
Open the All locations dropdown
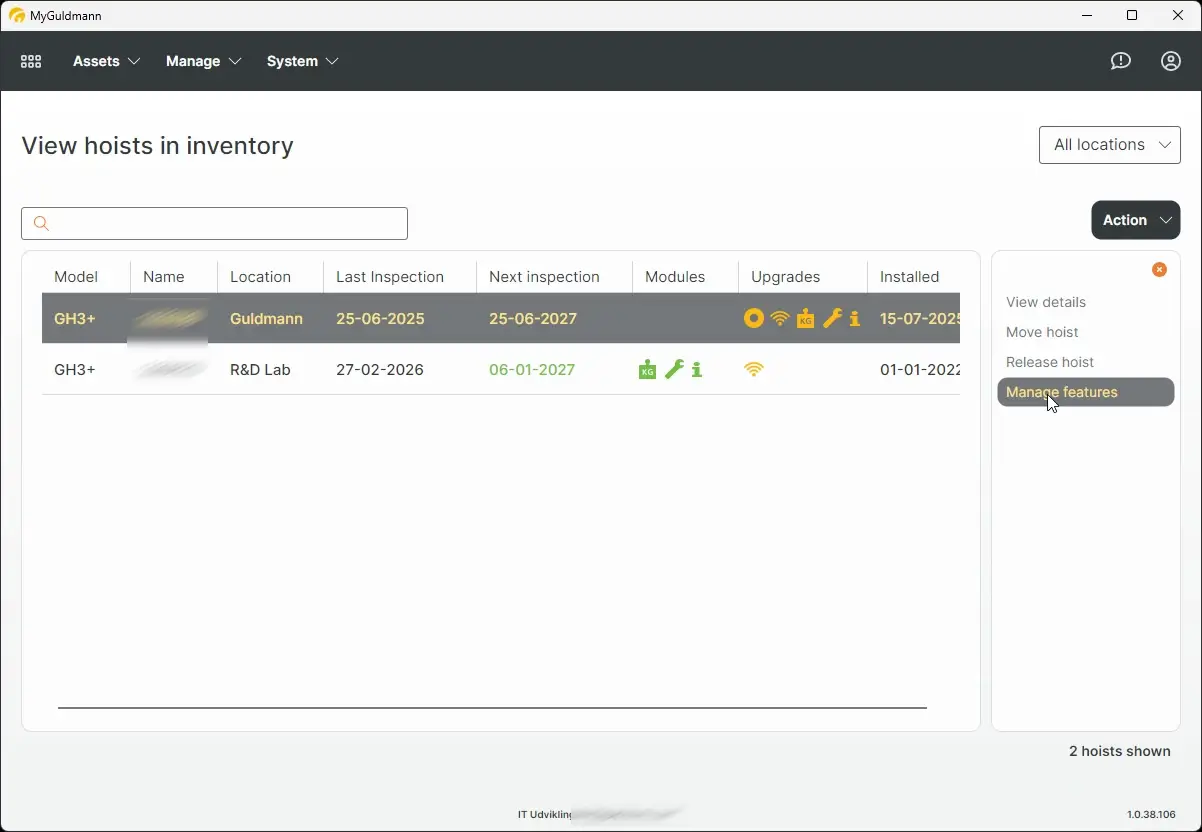[x=1110, y=145]
